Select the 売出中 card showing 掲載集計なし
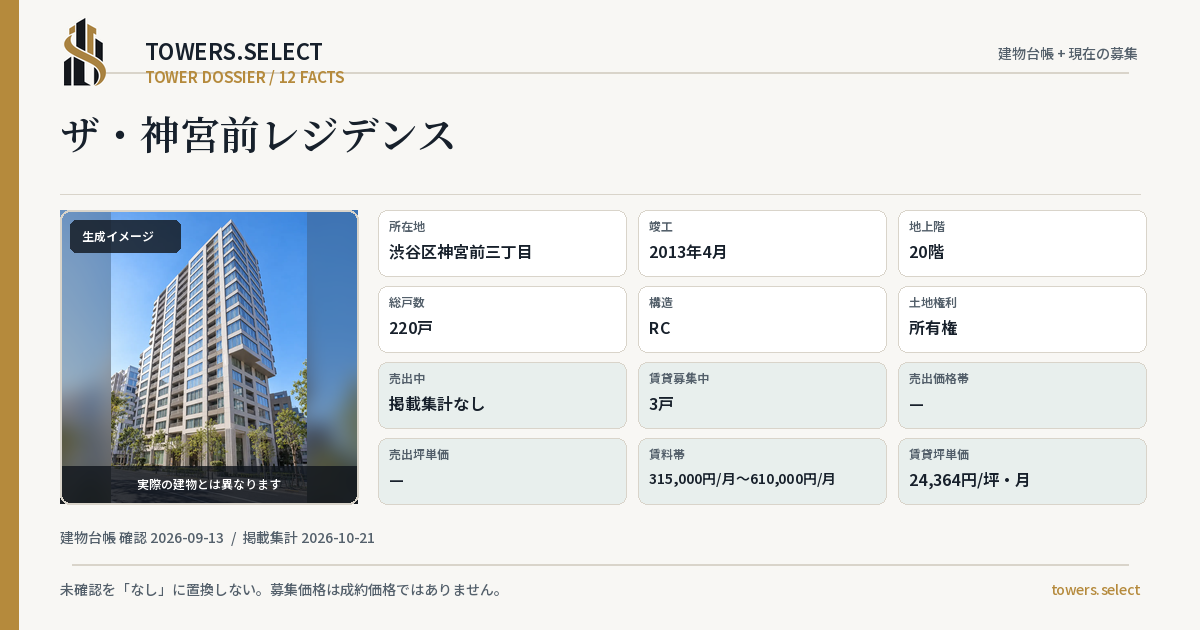 click(502, 395)
